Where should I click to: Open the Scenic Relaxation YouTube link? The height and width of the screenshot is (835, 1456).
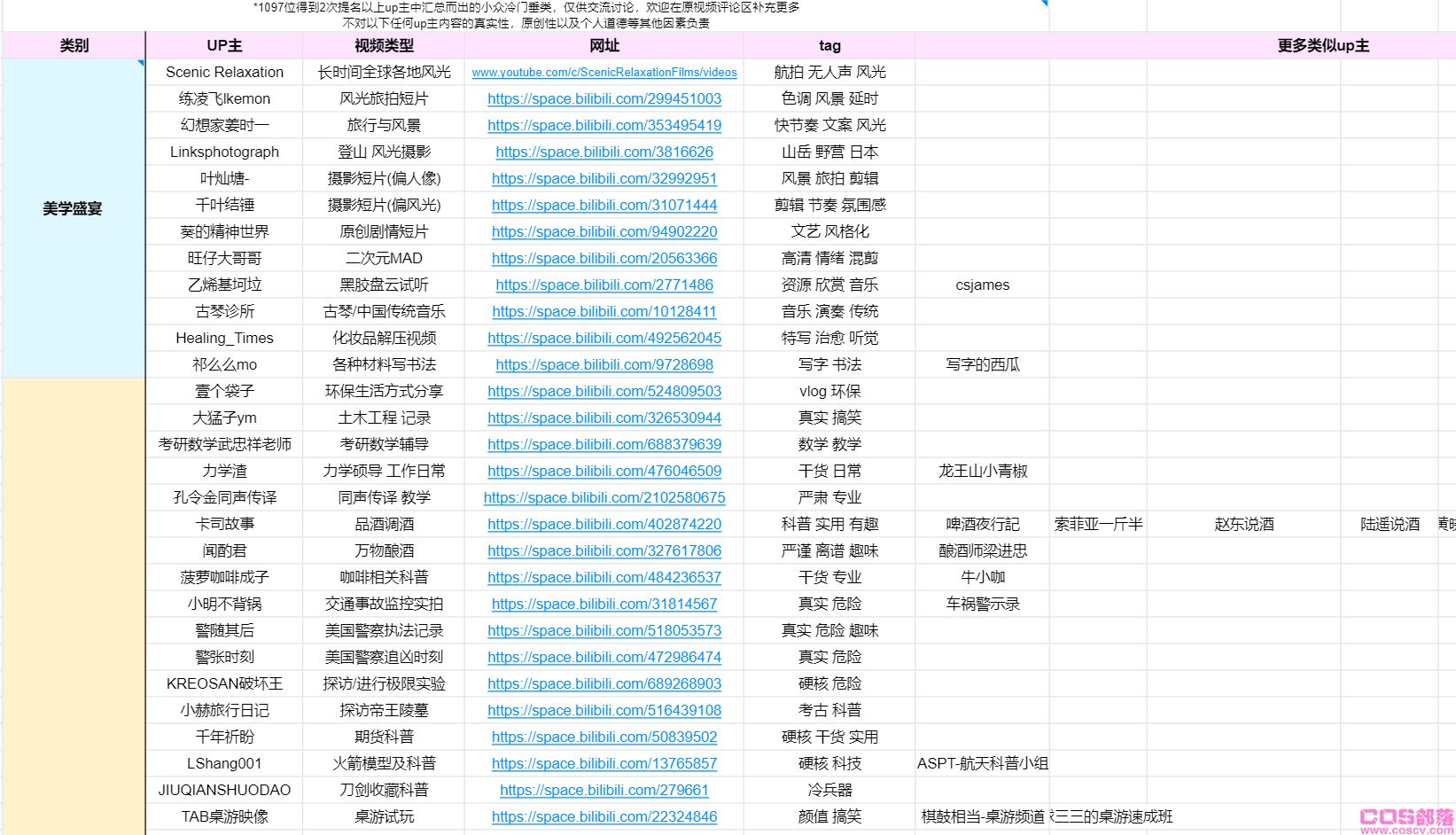604,73
